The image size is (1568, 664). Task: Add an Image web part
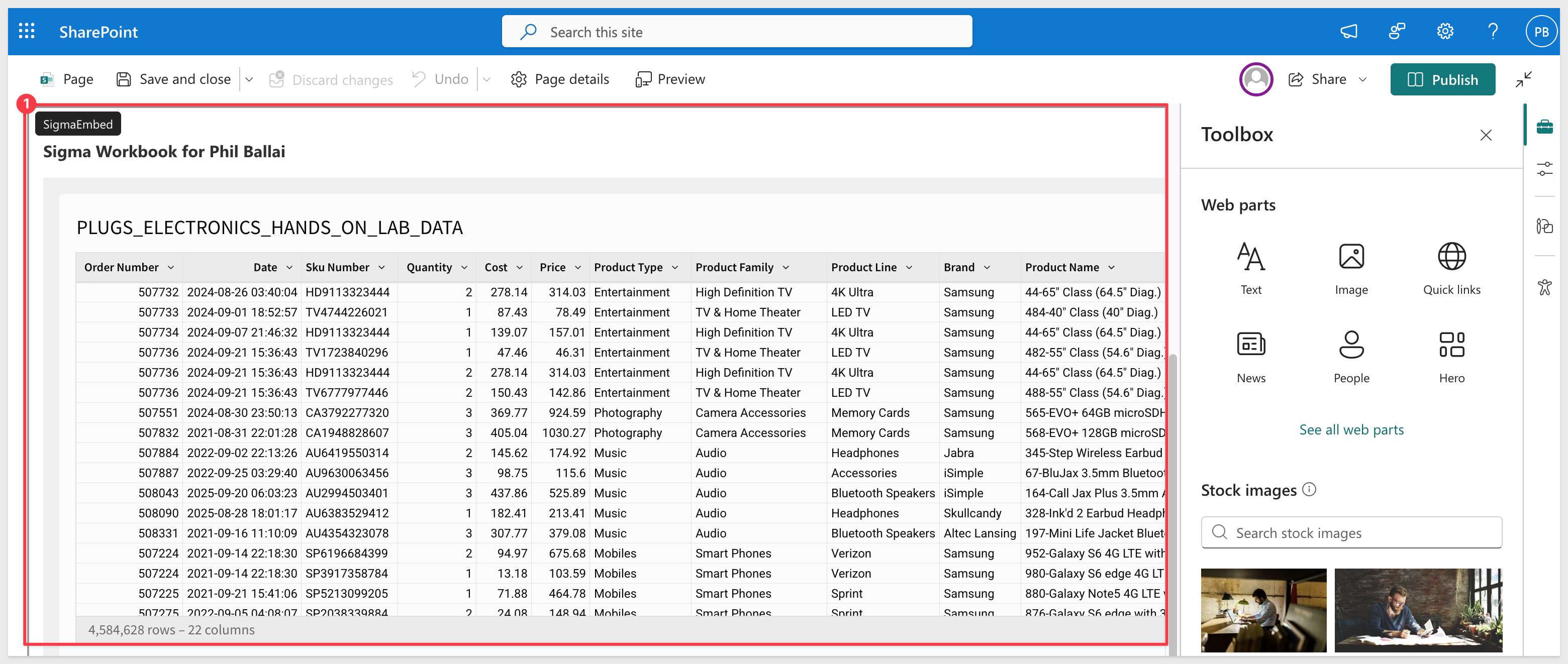click(x=1351, y=268)
